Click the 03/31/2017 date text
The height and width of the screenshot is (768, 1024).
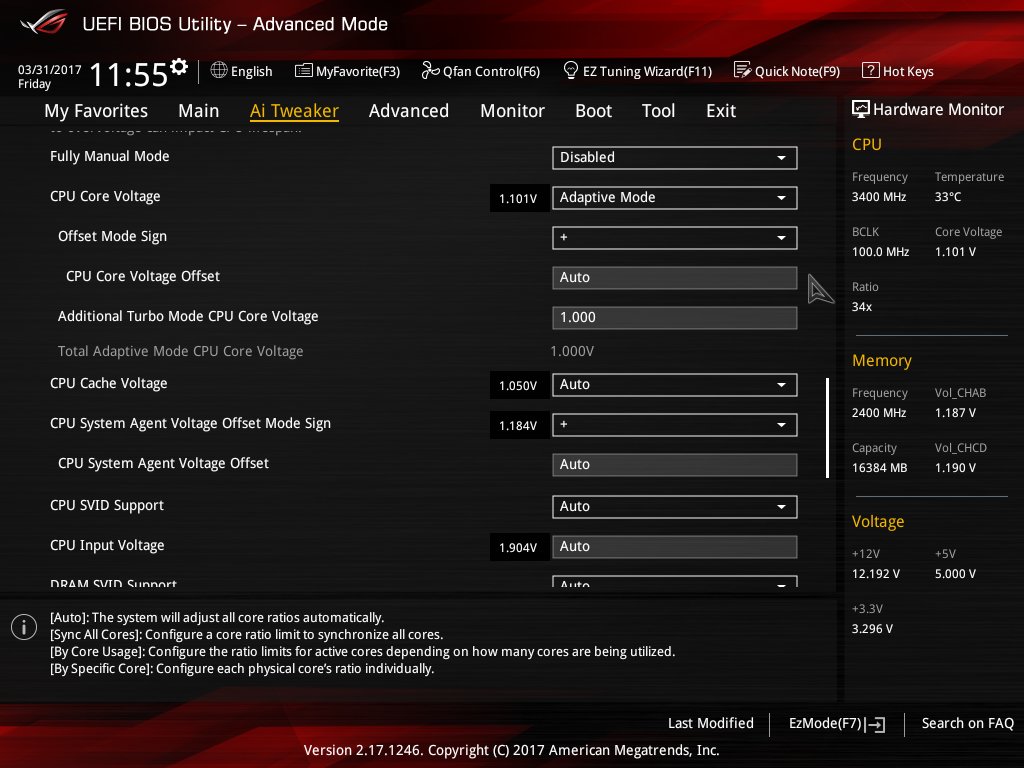tap(50, 69)
